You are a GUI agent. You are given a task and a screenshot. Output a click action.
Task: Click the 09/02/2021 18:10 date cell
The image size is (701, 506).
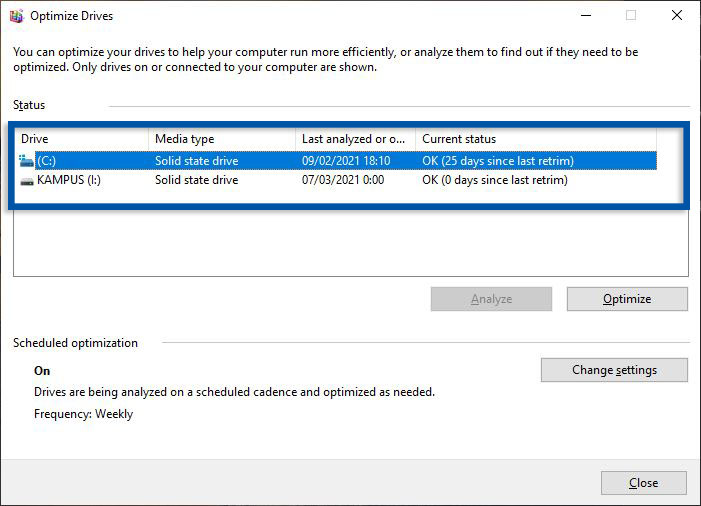coord(346,160)
